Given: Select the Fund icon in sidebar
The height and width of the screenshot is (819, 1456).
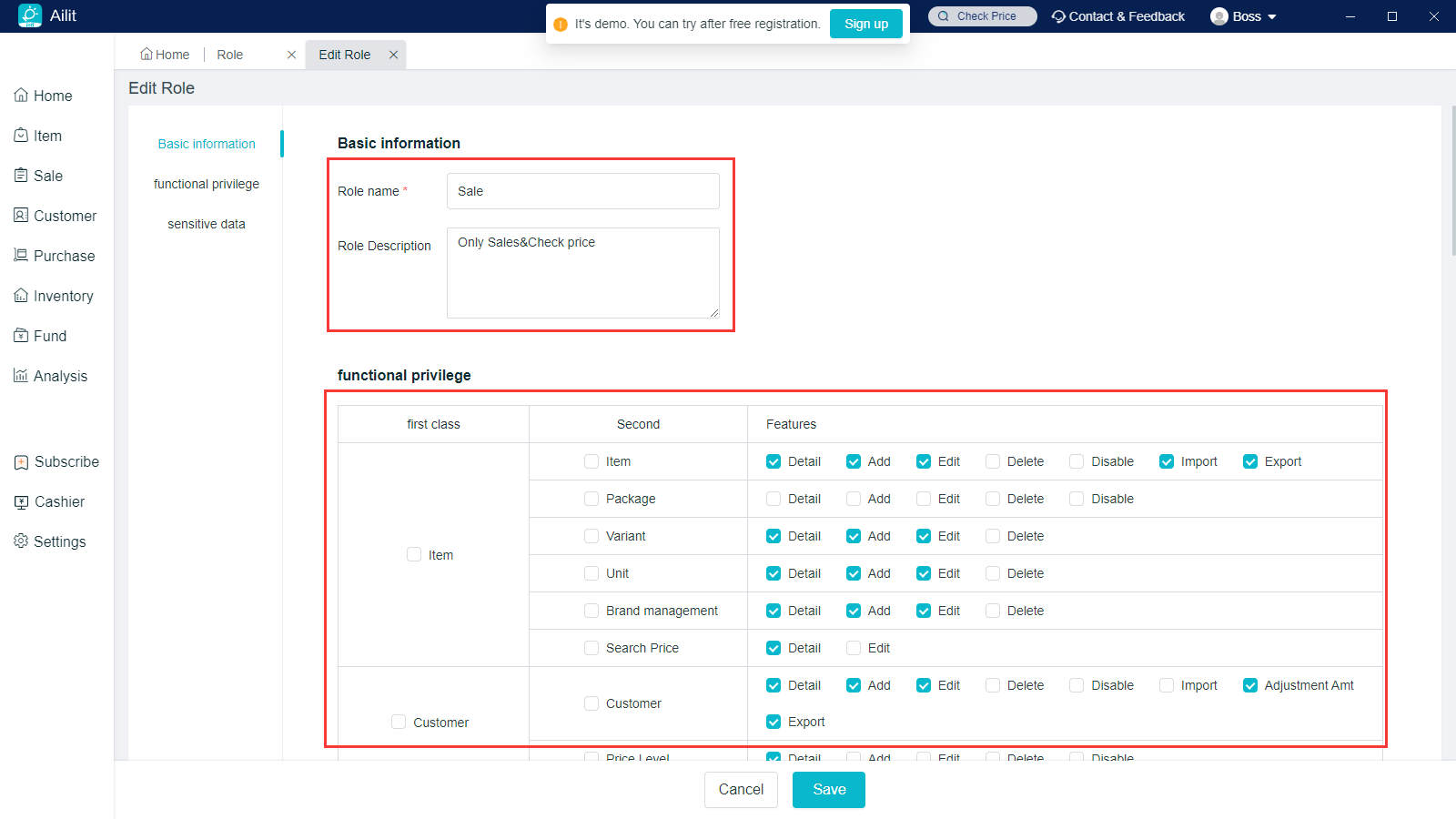Looking at the screenshot, I should coord(21,336).
